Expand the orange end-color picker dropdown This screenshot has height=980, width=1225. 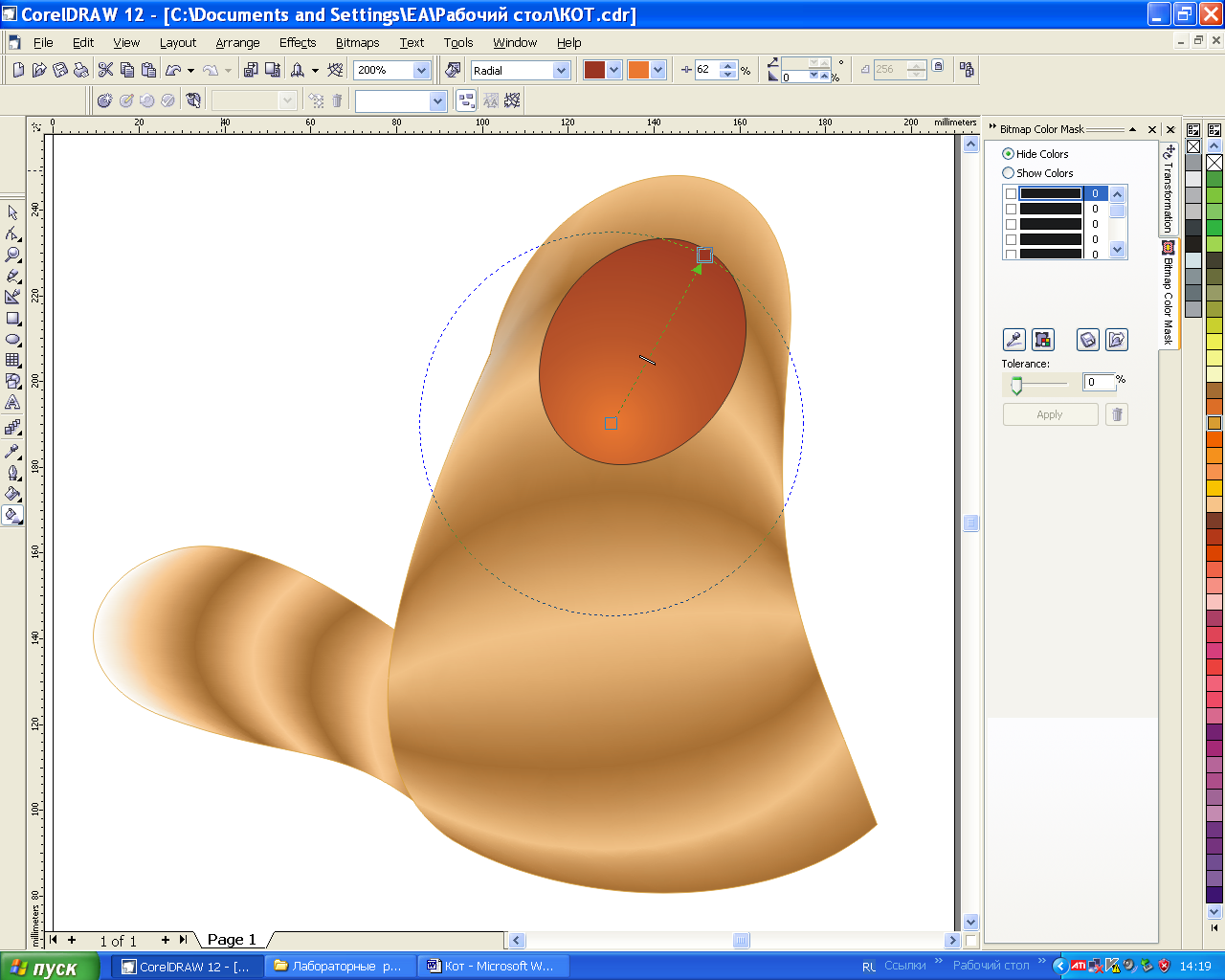click(658, 70)
